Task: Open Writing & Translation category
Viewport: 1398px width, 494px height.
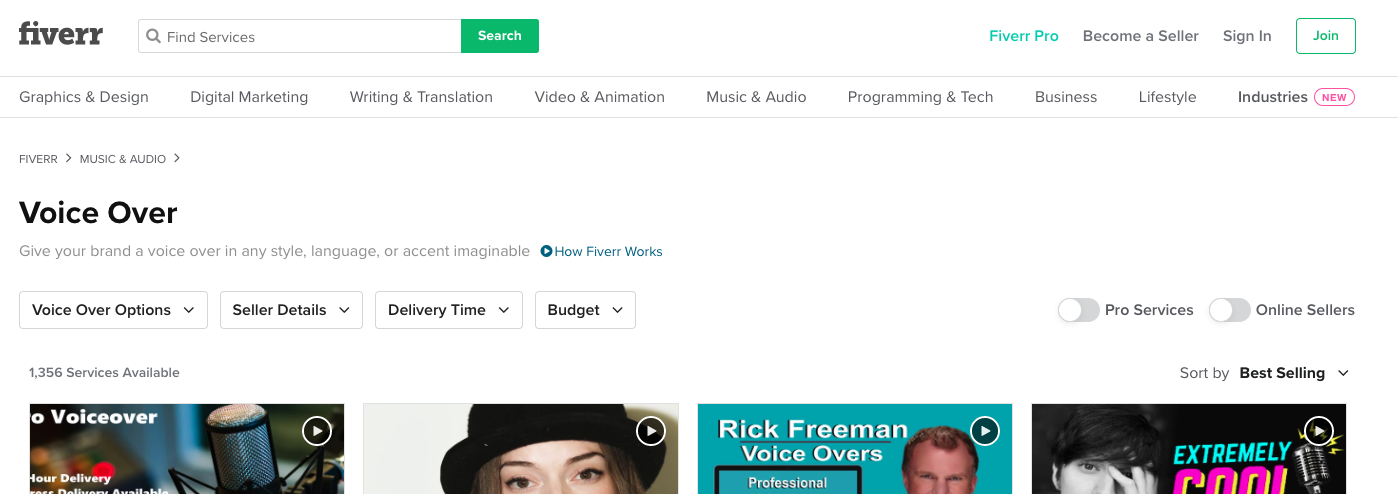Action: (421, 97)
